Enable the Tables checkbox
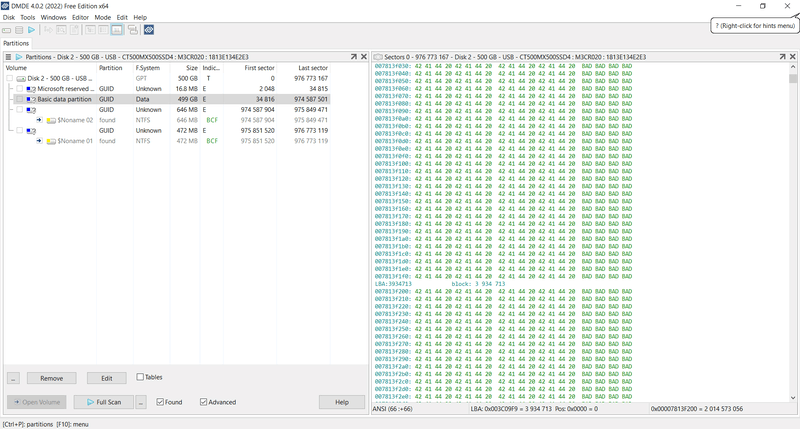Image resolution: width=800 pixels, height=429 pixels. [x=140, y=377]
